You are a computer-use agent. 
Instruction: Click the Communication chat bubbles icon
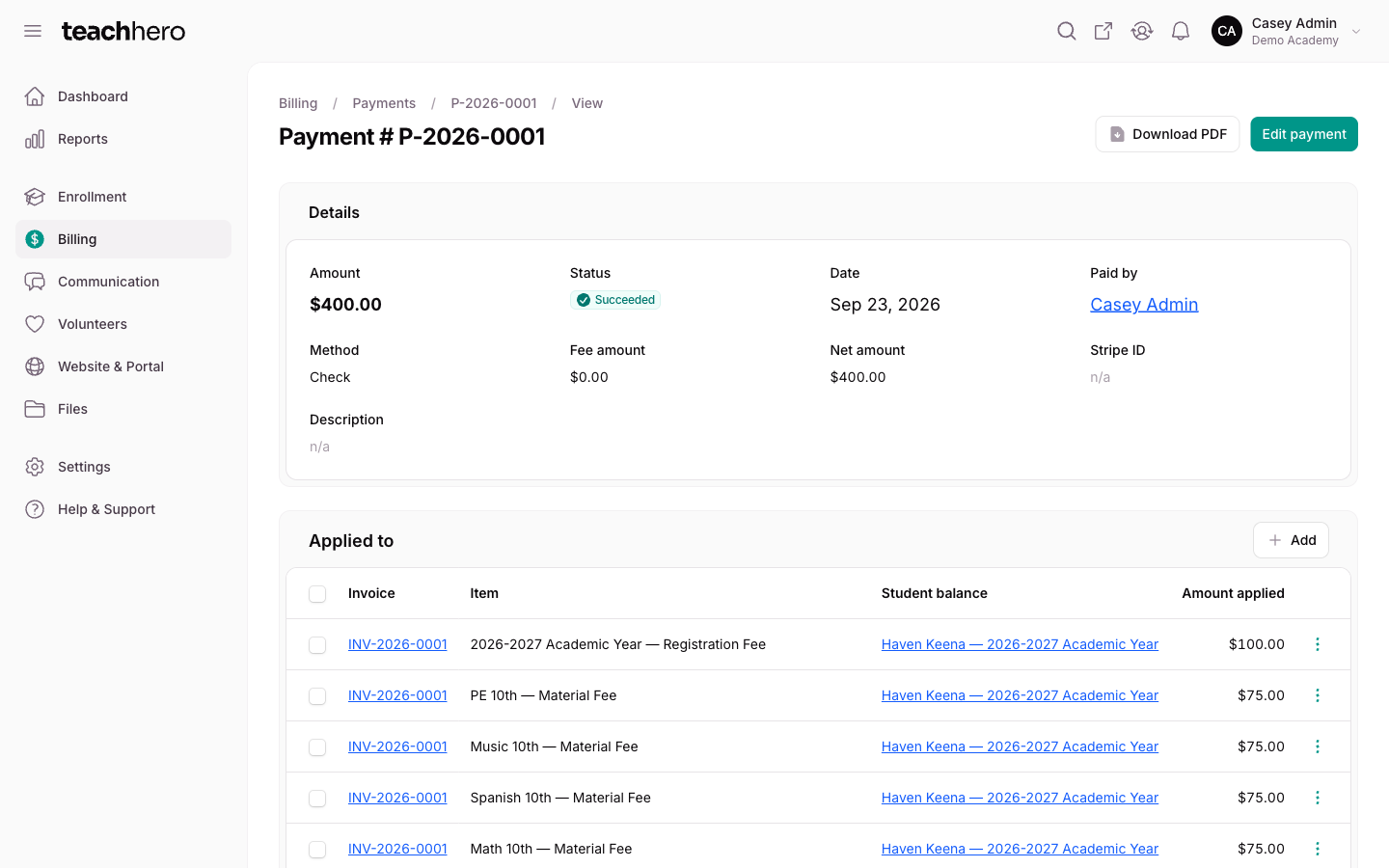pos(35,282)
